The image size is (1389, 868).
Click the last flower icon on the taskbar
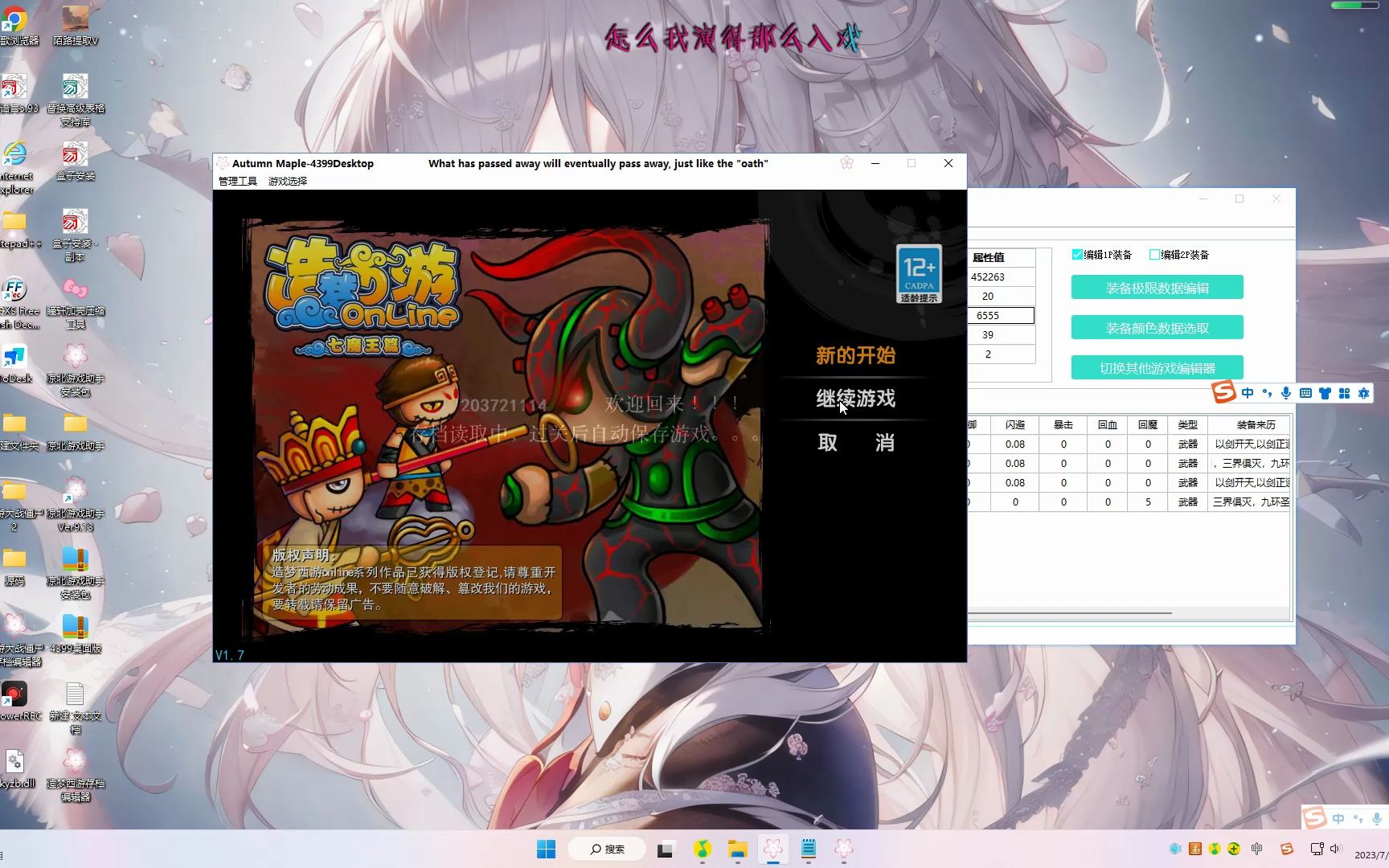[x=844, y=849]
